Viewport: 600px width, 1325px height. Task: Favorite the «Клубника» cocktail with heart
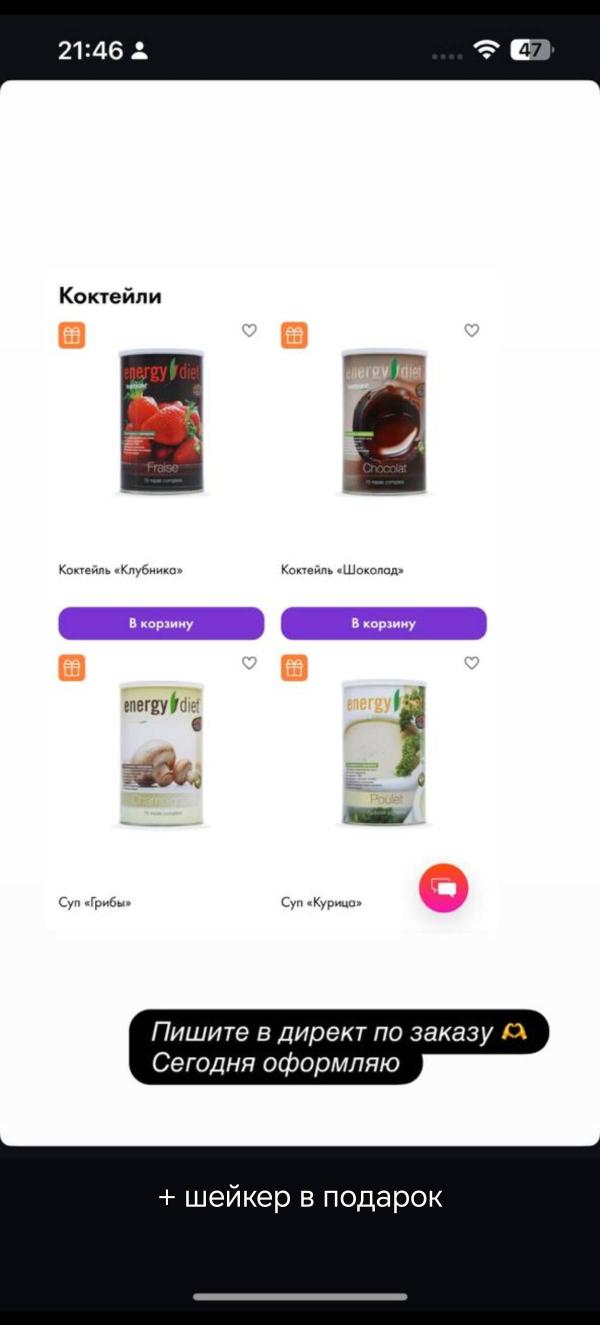pos(249,331)
